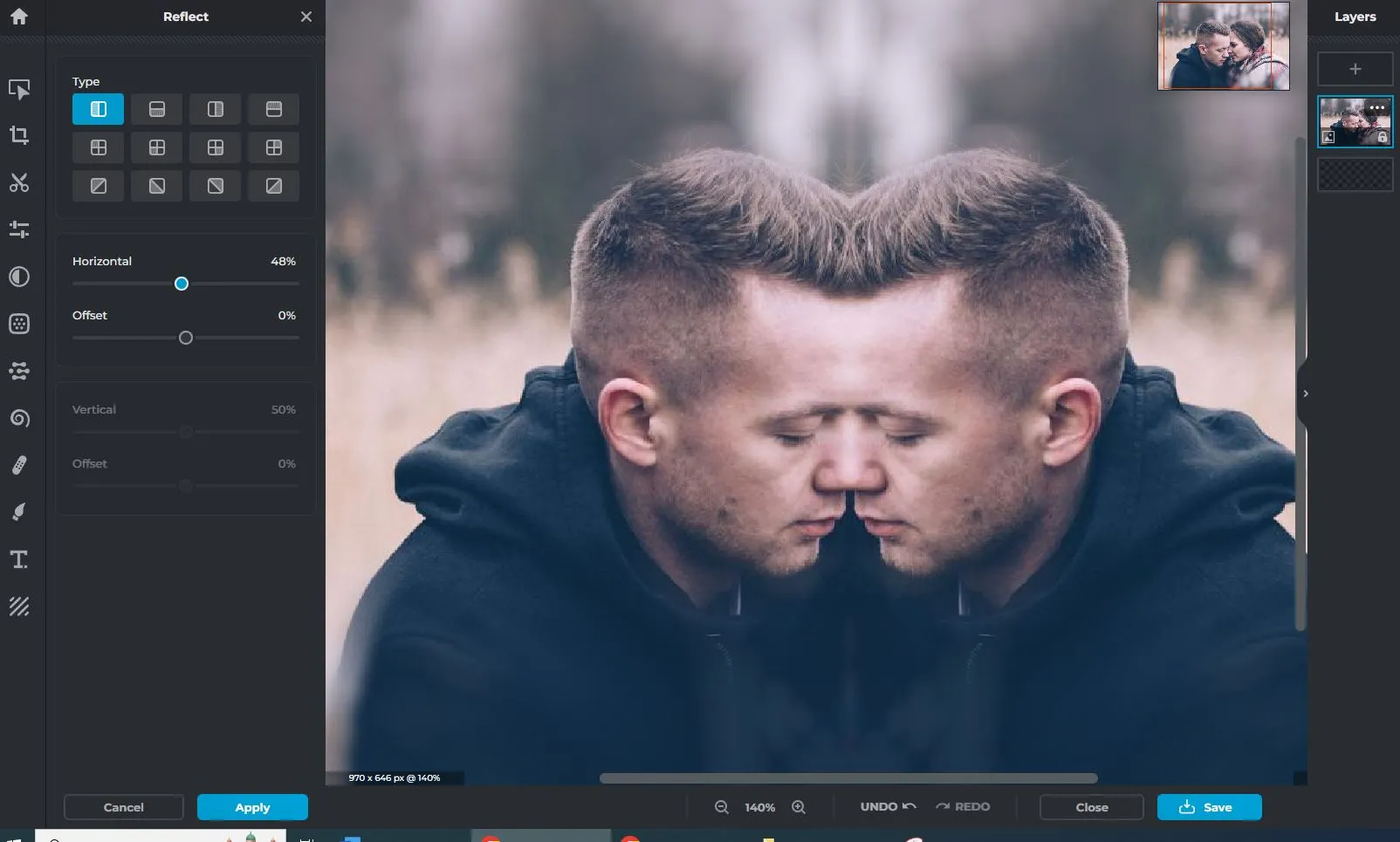Select the Draw brush tool
This screenshot has width=1400, height=842.
[x=19, y=511]
